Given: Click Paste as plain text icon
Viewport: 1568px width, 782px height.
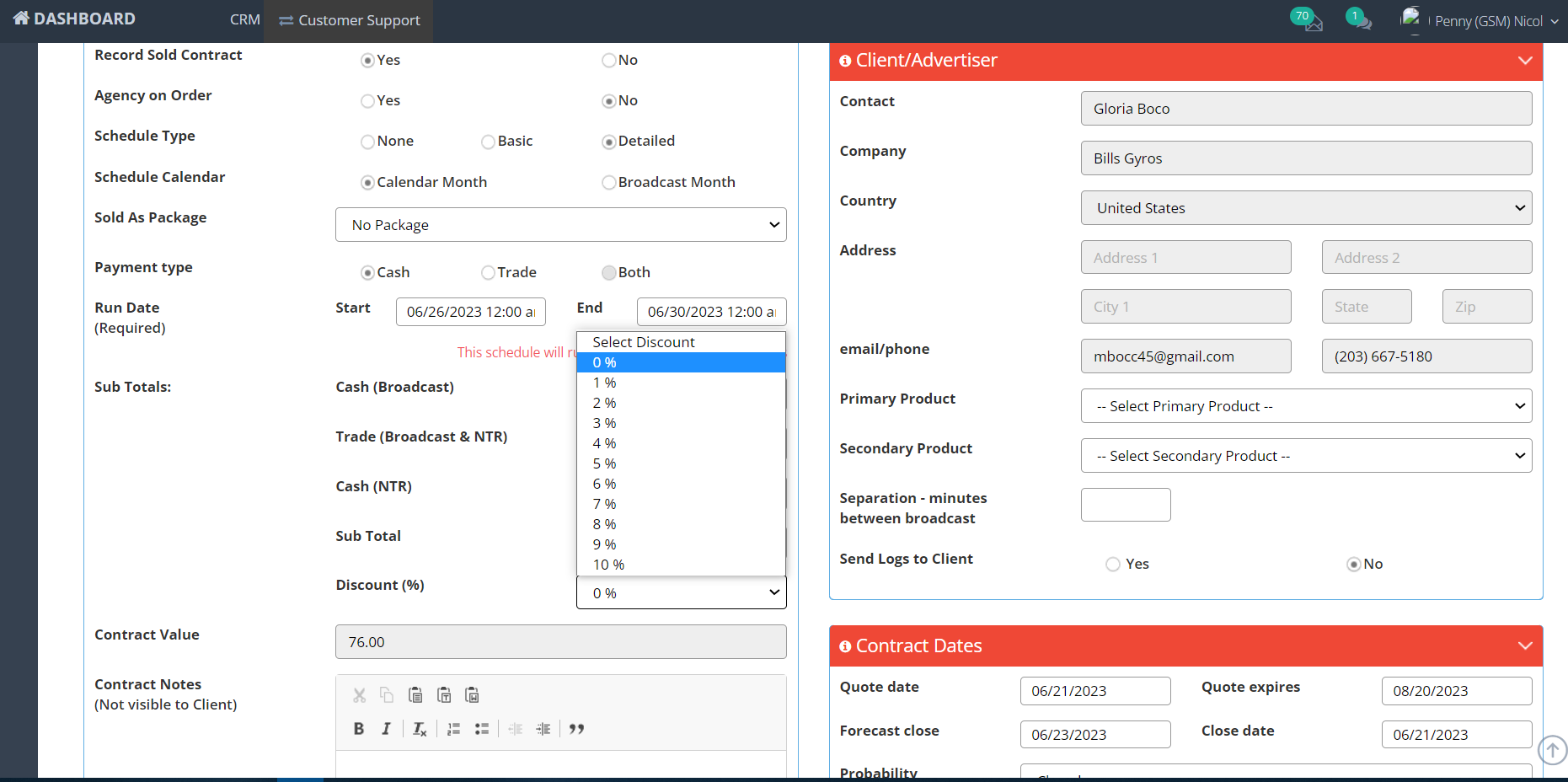Looking at the screenshot, I should tap(444, 695).
